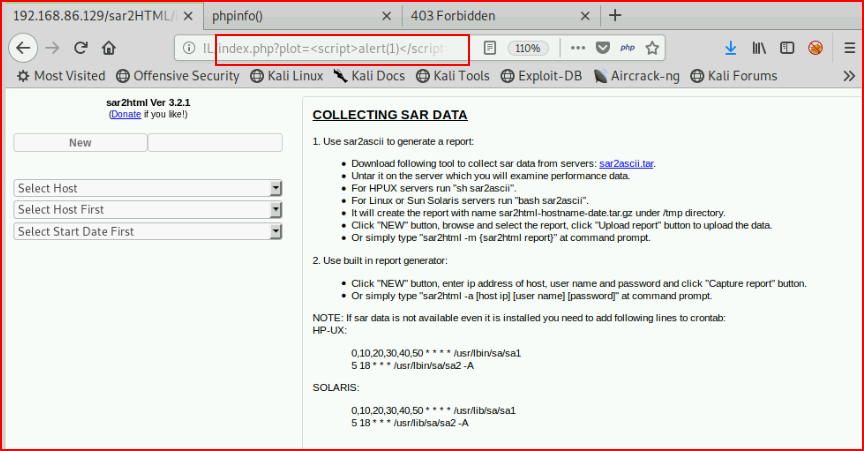This screenshot has width=864, height=451.
Task: Open the Select Start Date First dropdown
Action: coord(148,232)
